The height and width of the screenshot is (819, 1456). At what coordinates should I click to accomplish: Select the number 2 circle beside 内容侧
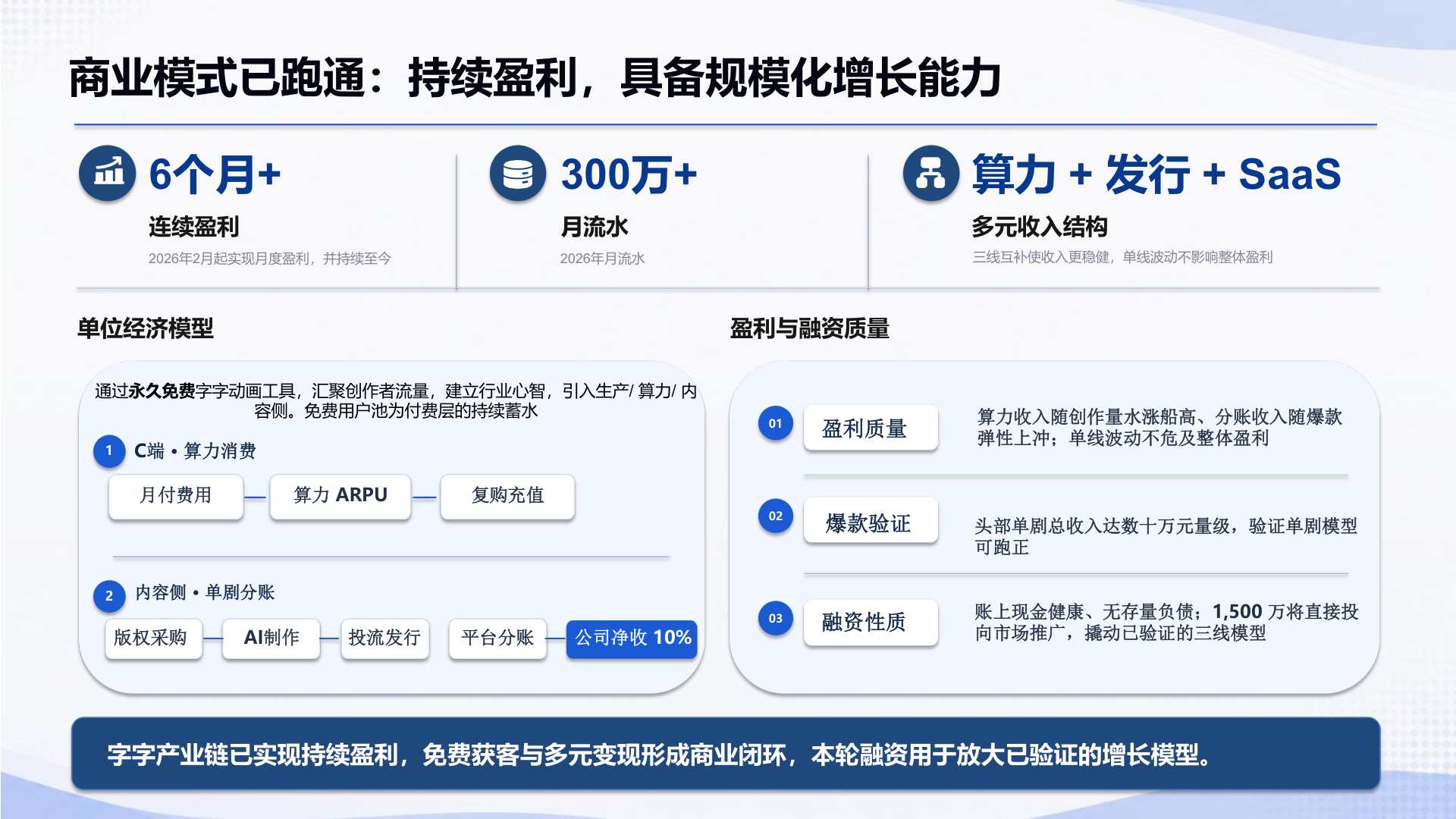pos(109,595)
